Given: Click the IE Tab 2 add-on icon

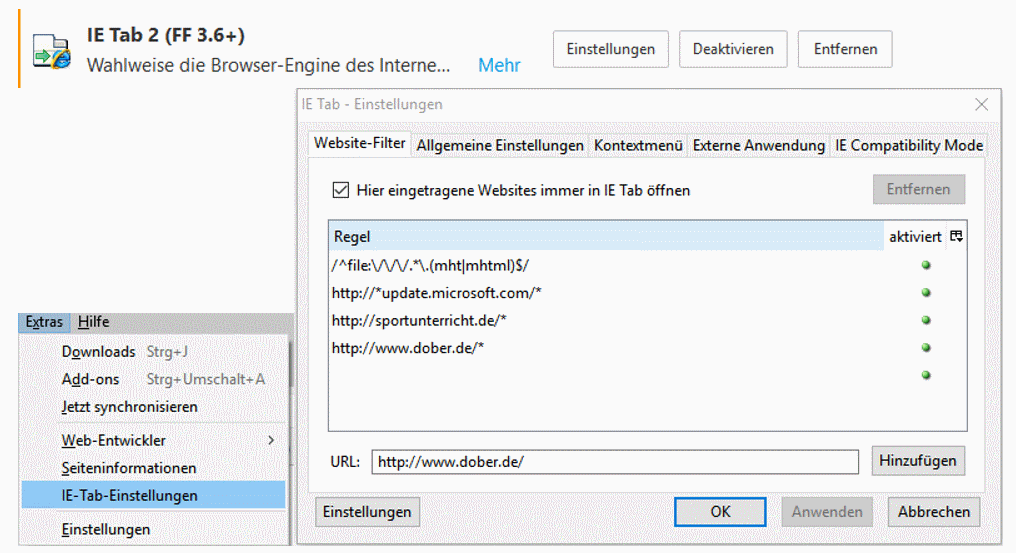Looking at the screenshot, I should pos(51,51).
